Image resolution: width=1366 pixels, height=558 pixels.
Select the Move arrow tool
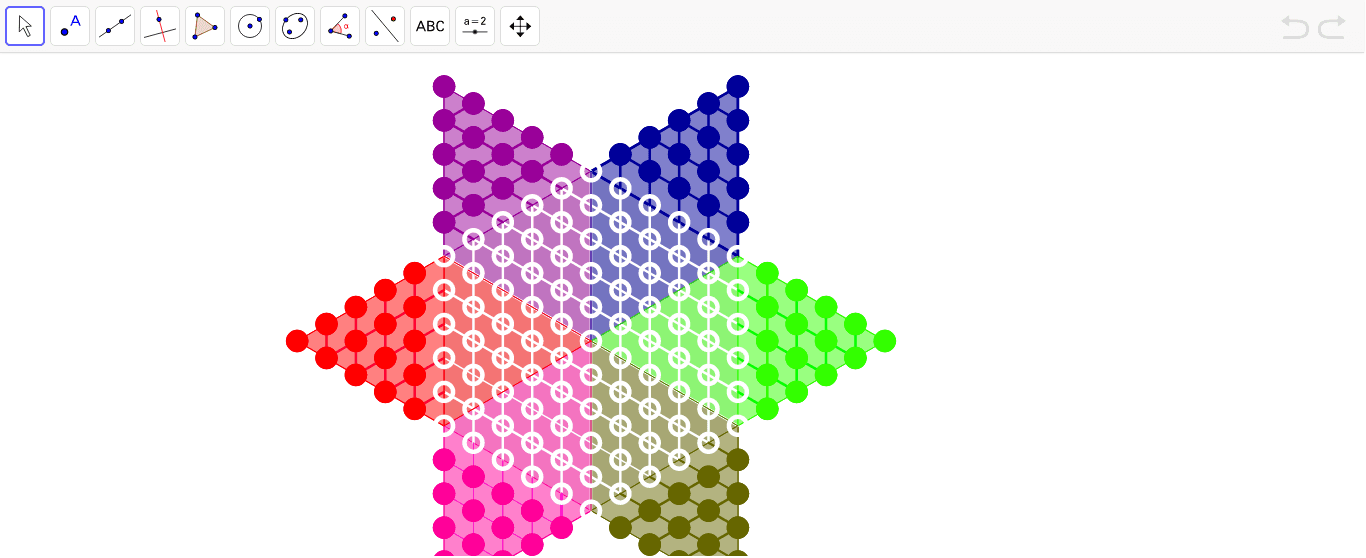25,26
